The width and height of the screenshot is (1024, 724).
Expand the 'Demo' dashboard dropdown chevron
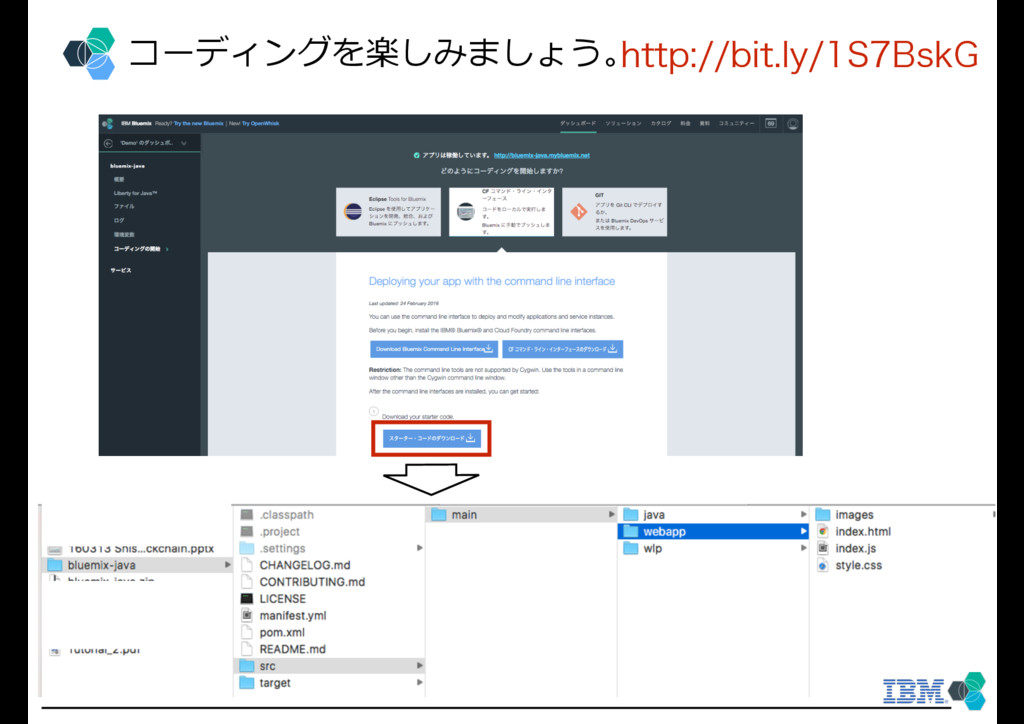pos(184,143)
